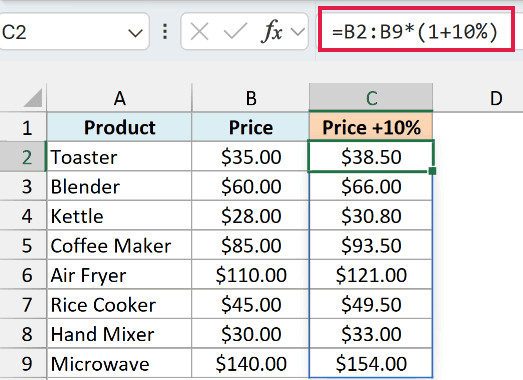The height and width of the screenshot is (380, 523).
Task: Select row 9 header
Action: pos(23,363)
